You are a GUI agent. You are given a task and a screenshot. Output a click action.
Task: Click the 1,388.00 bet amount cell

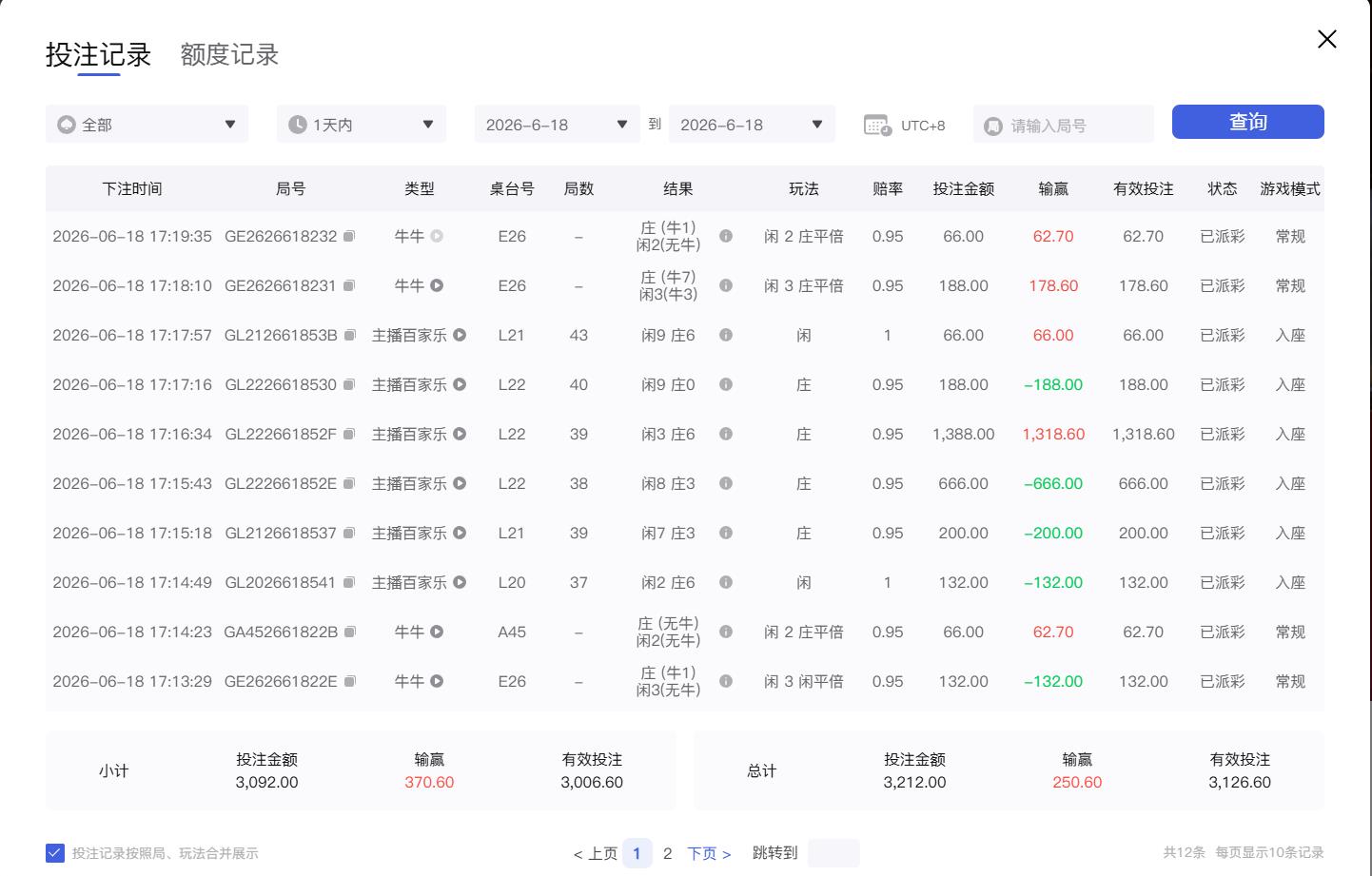click(963, 434)
